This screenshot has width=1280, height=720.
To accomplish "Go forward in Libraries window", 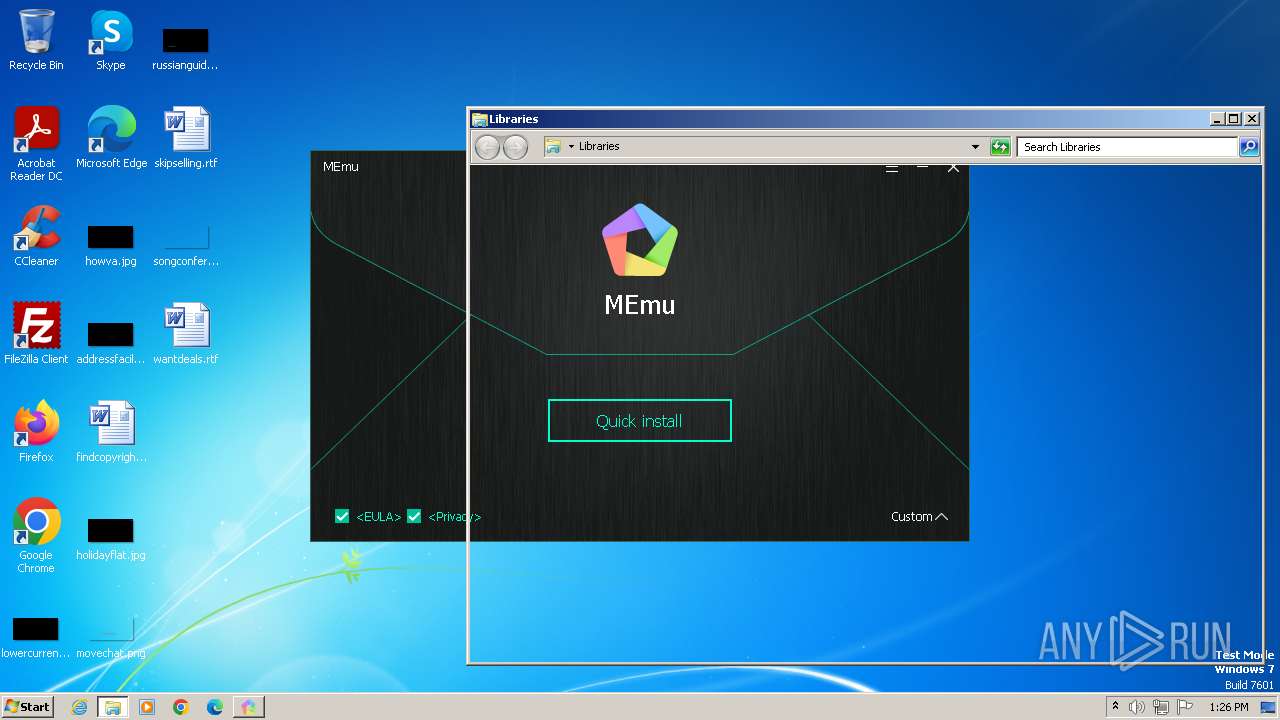I will [x=515, y=147].
